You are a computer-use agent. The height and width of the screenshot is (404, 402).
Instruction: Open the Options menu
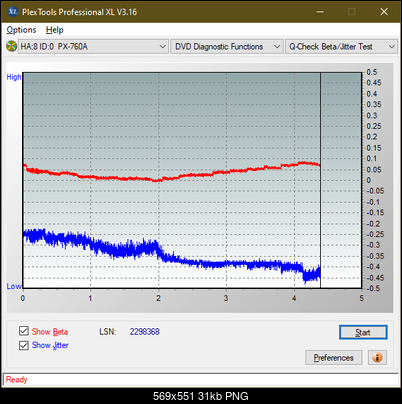21,30
